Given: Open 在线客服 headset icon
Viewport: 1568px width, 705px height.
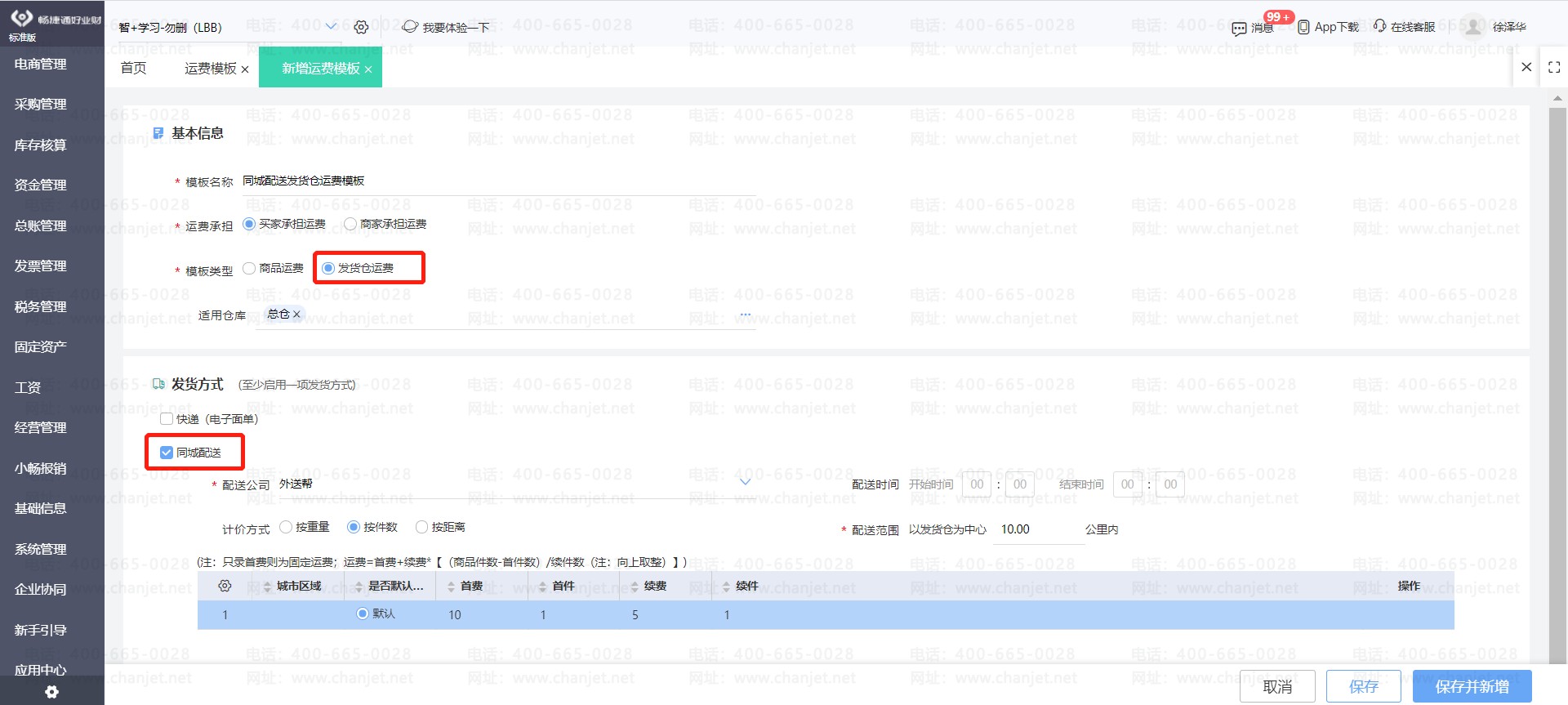Looking at the screenshot, I should pyautogui.click(x=1379, y=26).
